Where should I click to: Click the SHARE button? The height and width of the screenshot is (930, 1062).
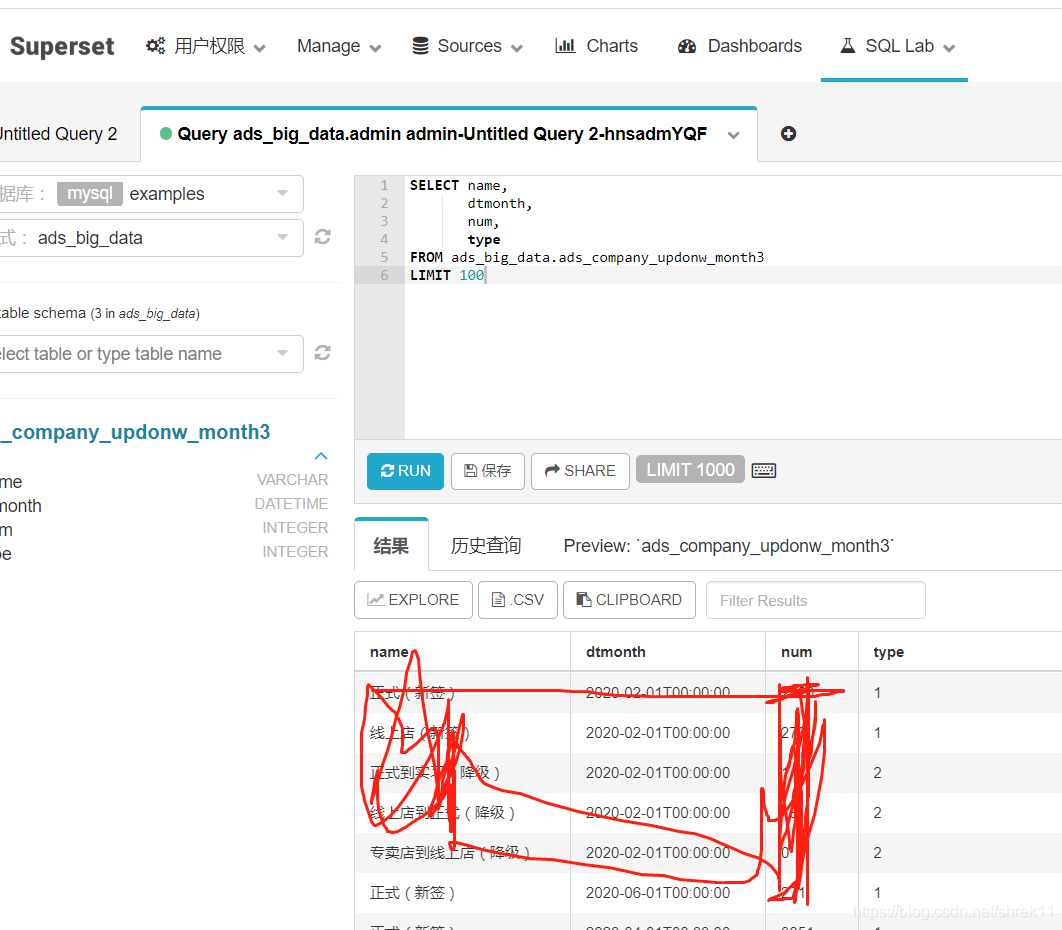point(580,471)
